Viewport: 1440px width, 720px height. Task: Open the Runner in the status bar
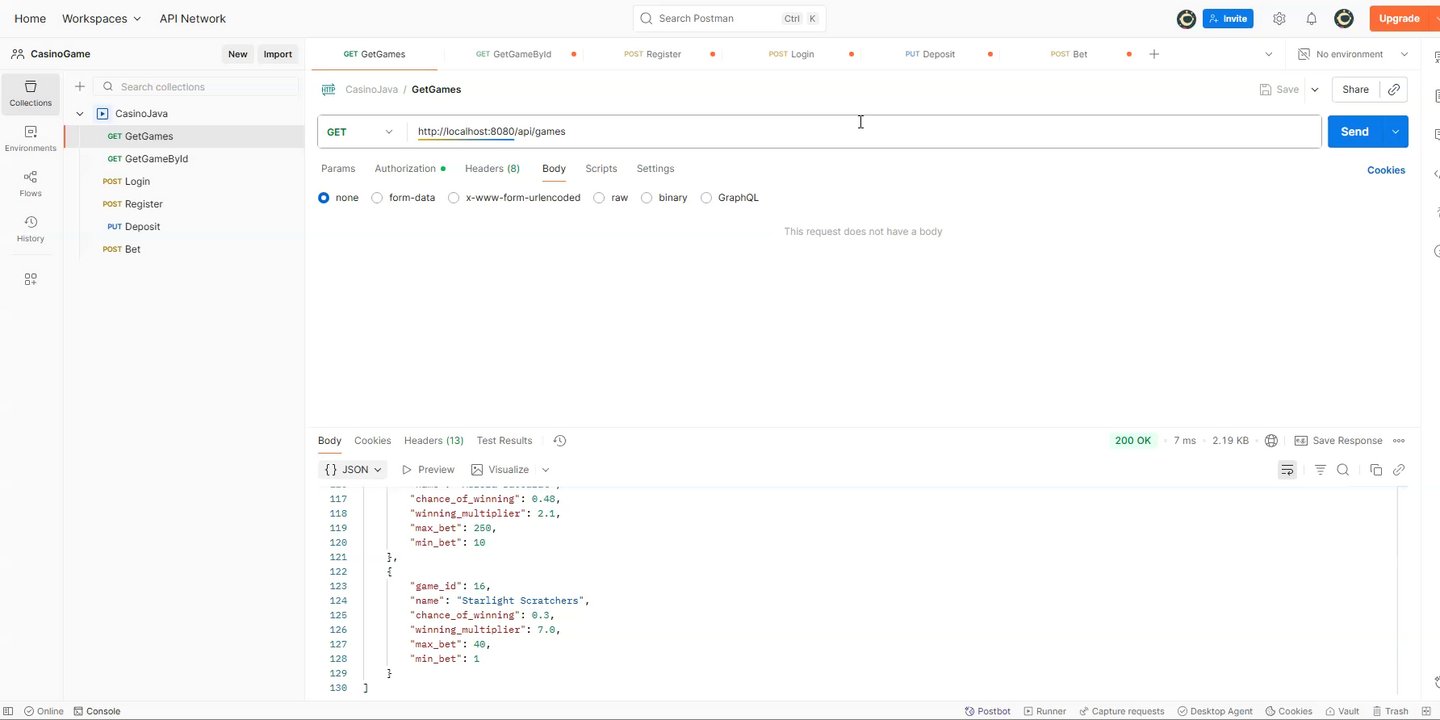(1044, 711)
